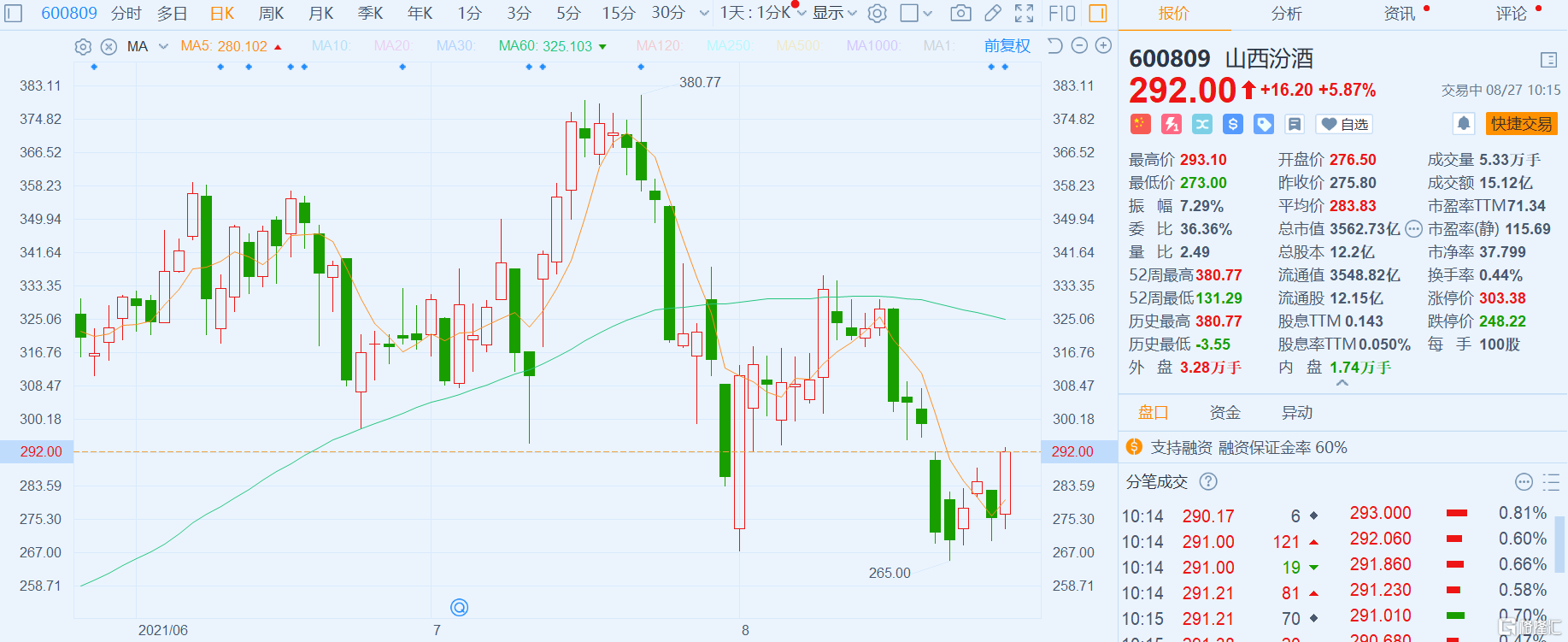
Task: Toggle MA60 moving average line
Action: point(545,46)
